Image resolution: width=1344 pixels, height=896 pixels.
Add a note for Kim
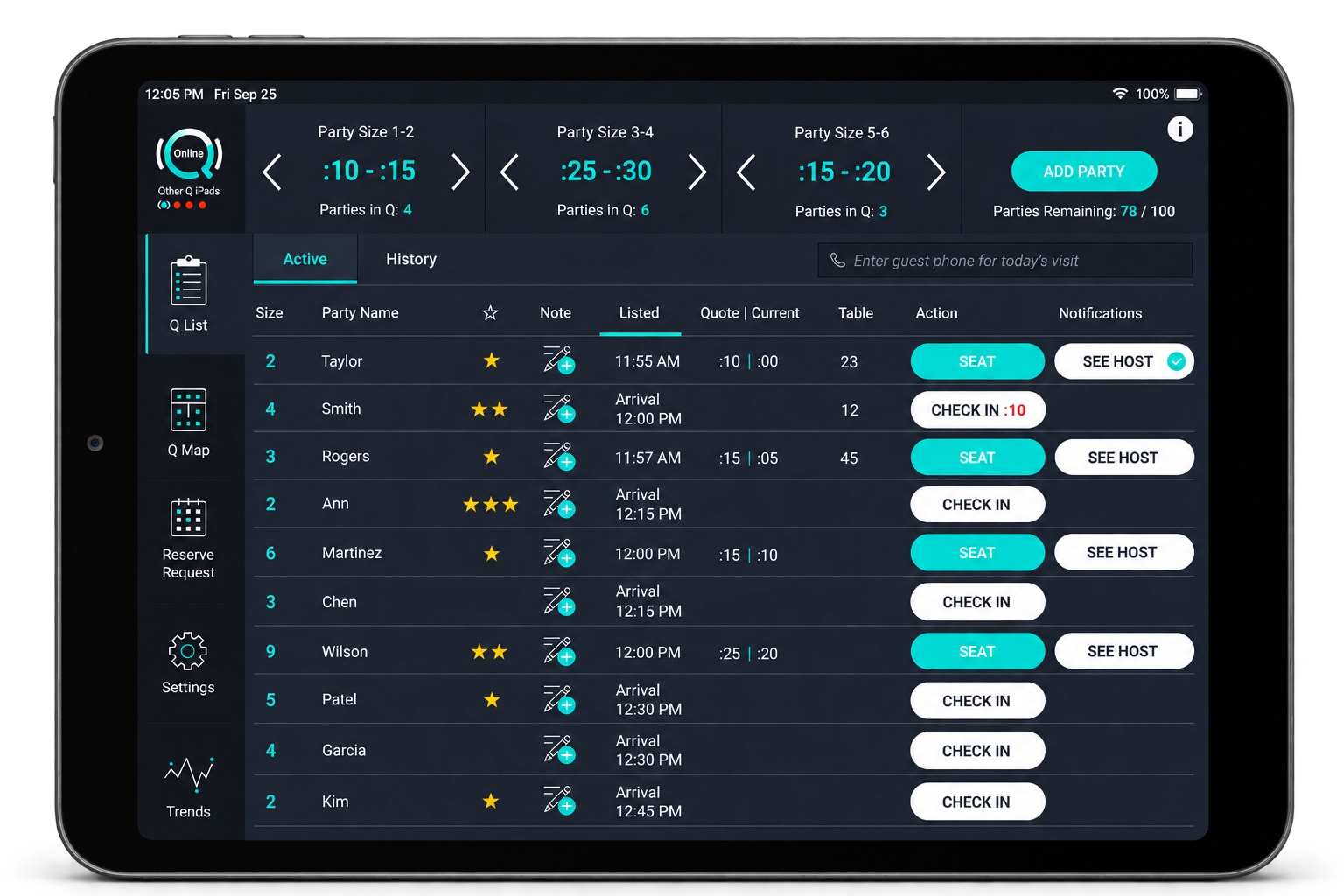coord(558,800)
